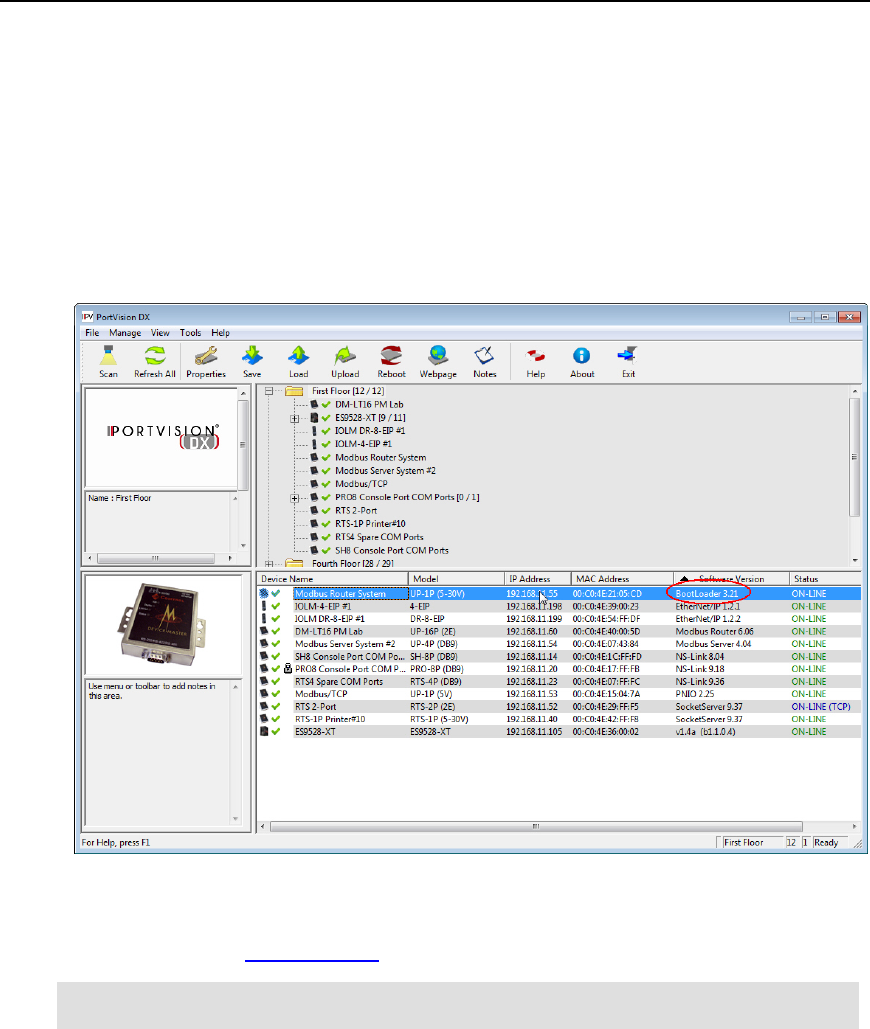
Task: Click the Reboot toolbar icon
Action: 392,362
